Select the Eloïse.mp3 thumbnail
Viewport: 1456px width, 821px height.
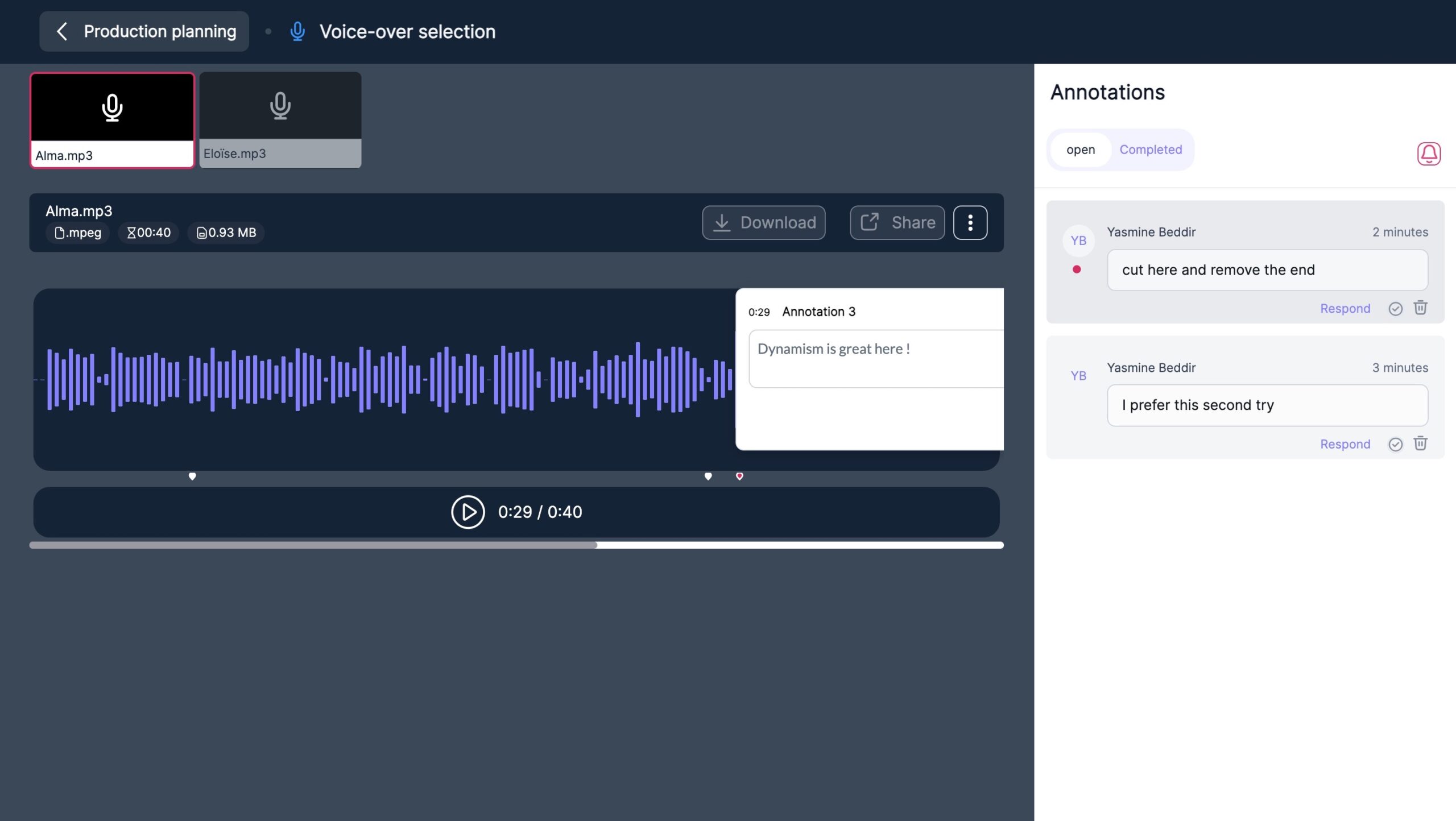pos(280,119)
